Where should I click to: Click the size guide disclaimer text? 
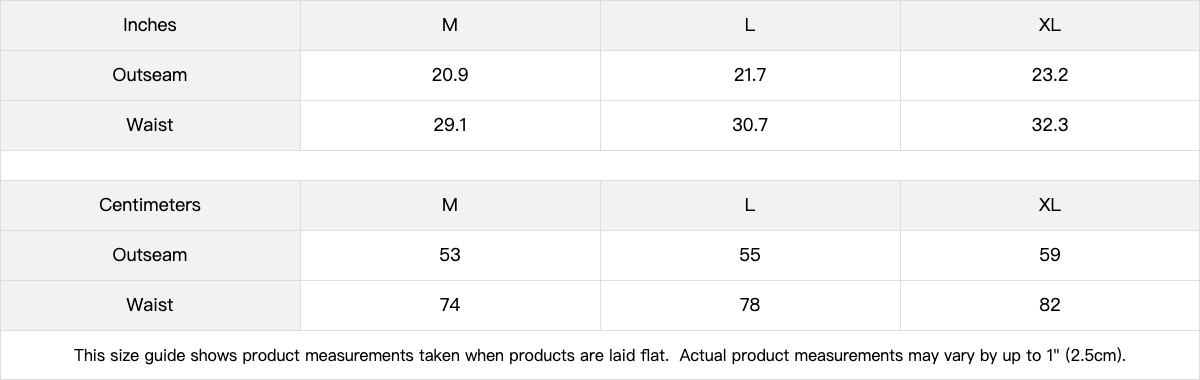click(x=600, y=355)
